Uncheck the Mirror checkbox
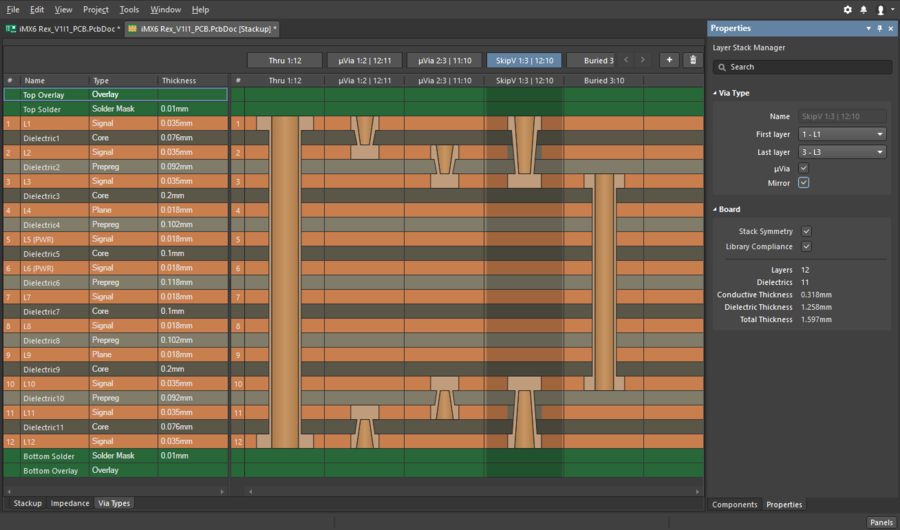This screenshot has height=530, width=900. (804, 183)
